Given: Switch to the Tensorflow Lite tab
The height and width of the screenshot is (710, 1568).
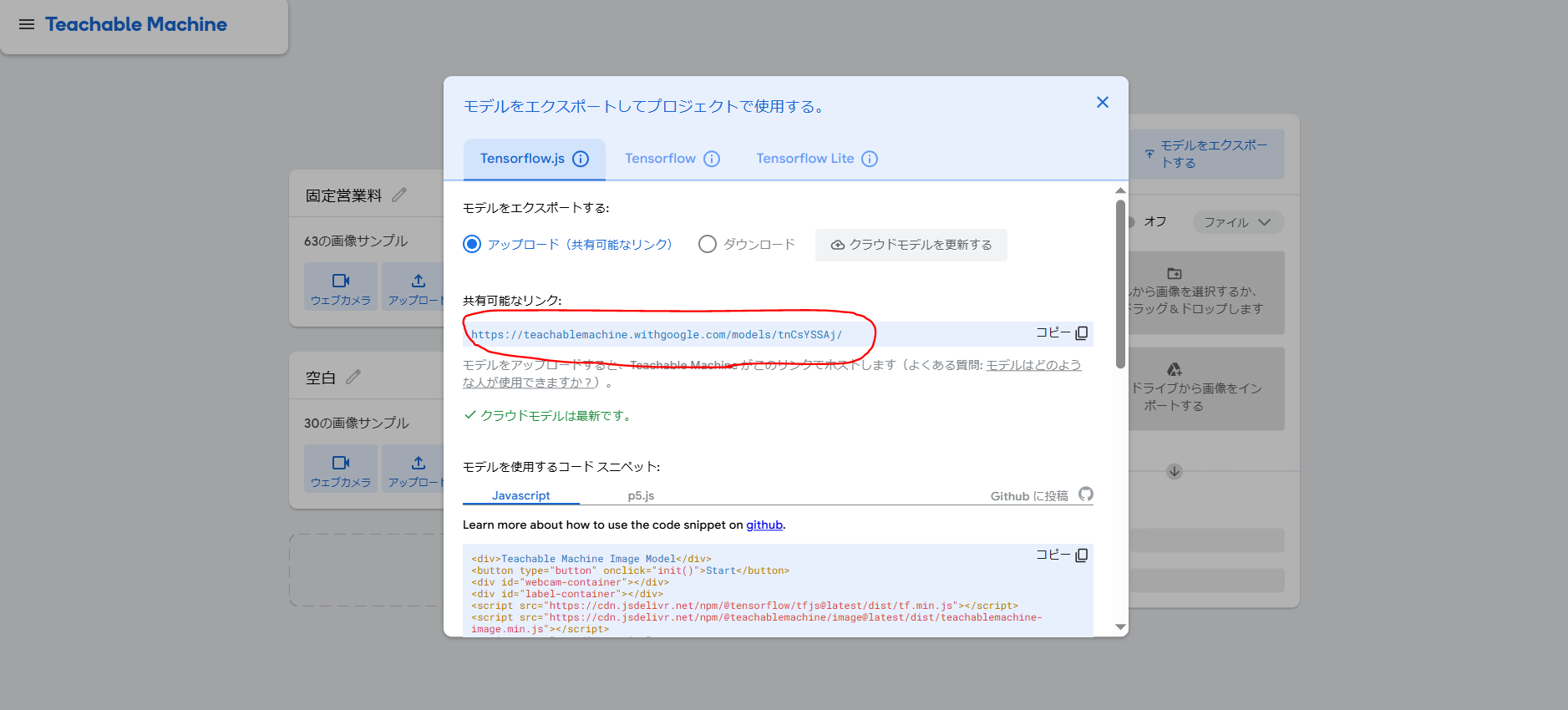Looking at the screenshot, I should pos(805,159).
